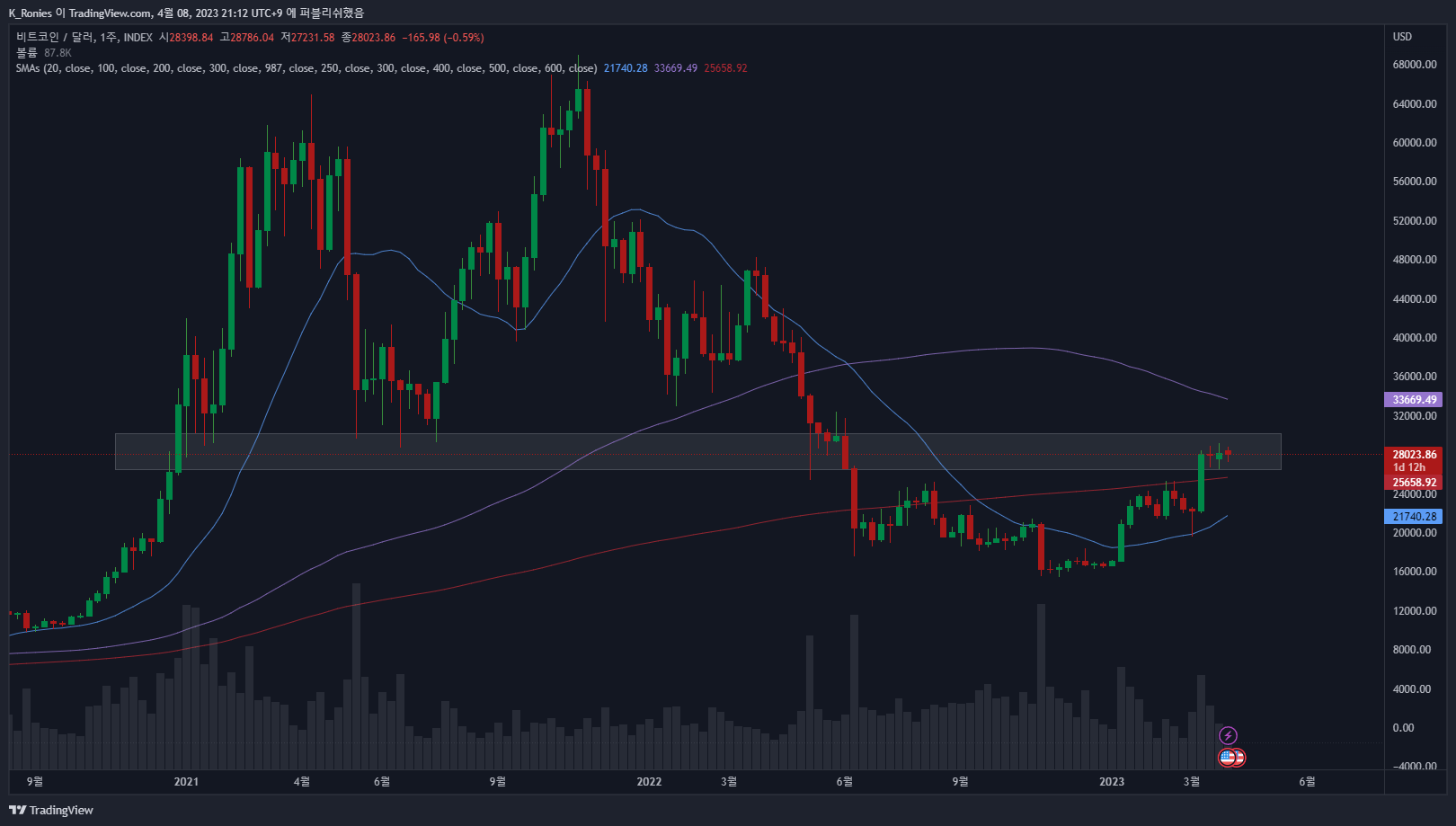Click the 2022 label on time axis
This screenshot has height=826, width=1456.
[649, 782]
